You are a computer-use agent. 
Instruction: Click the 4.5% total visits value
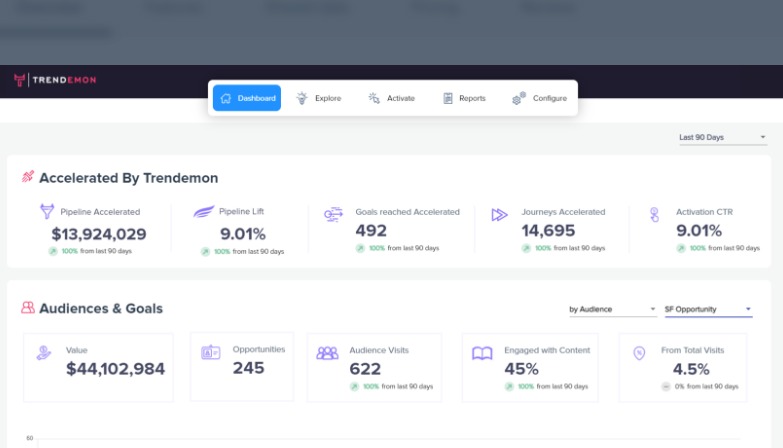point(691,369)
